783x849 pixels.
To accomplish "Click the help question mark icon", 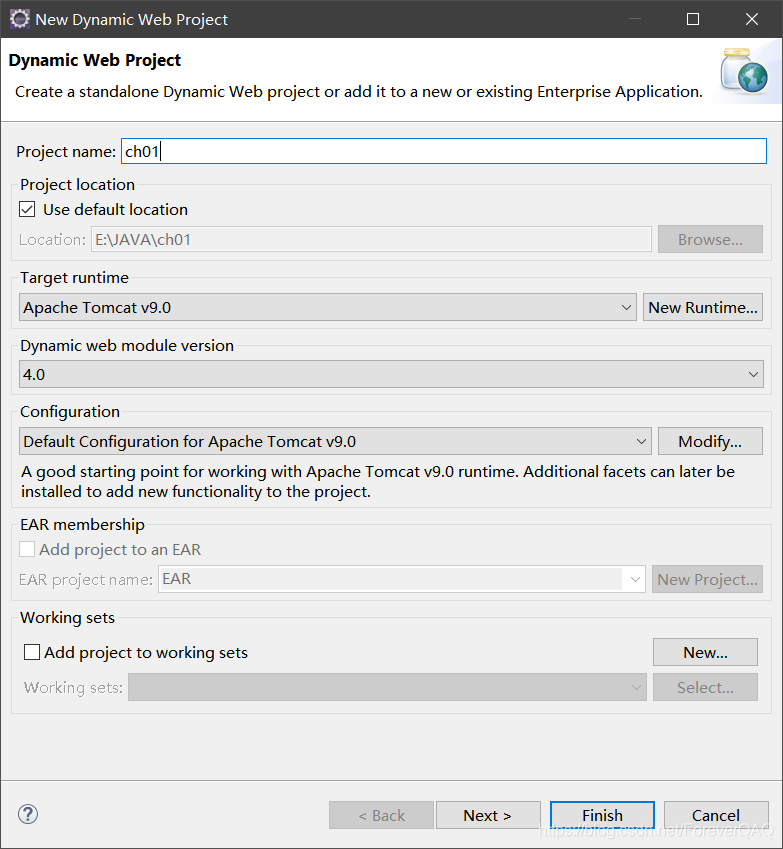I will 27,815.
